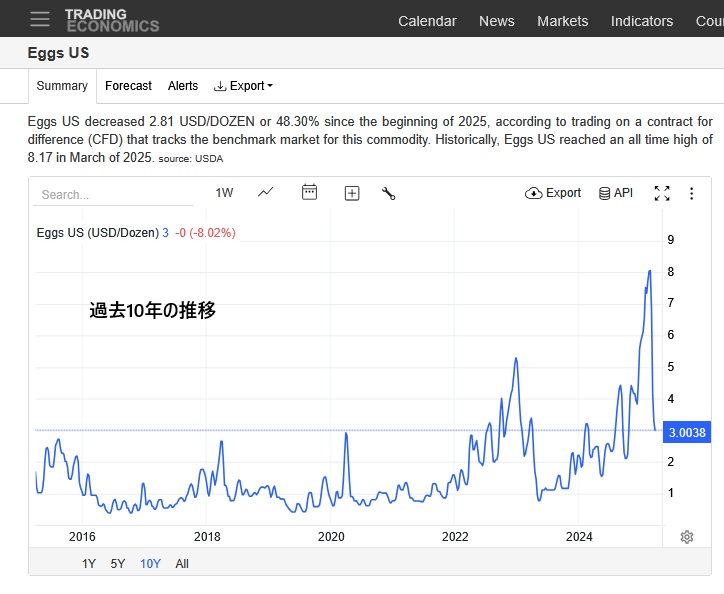
Task: Click the 3.0038 current price label
Action: pos(686,432)
